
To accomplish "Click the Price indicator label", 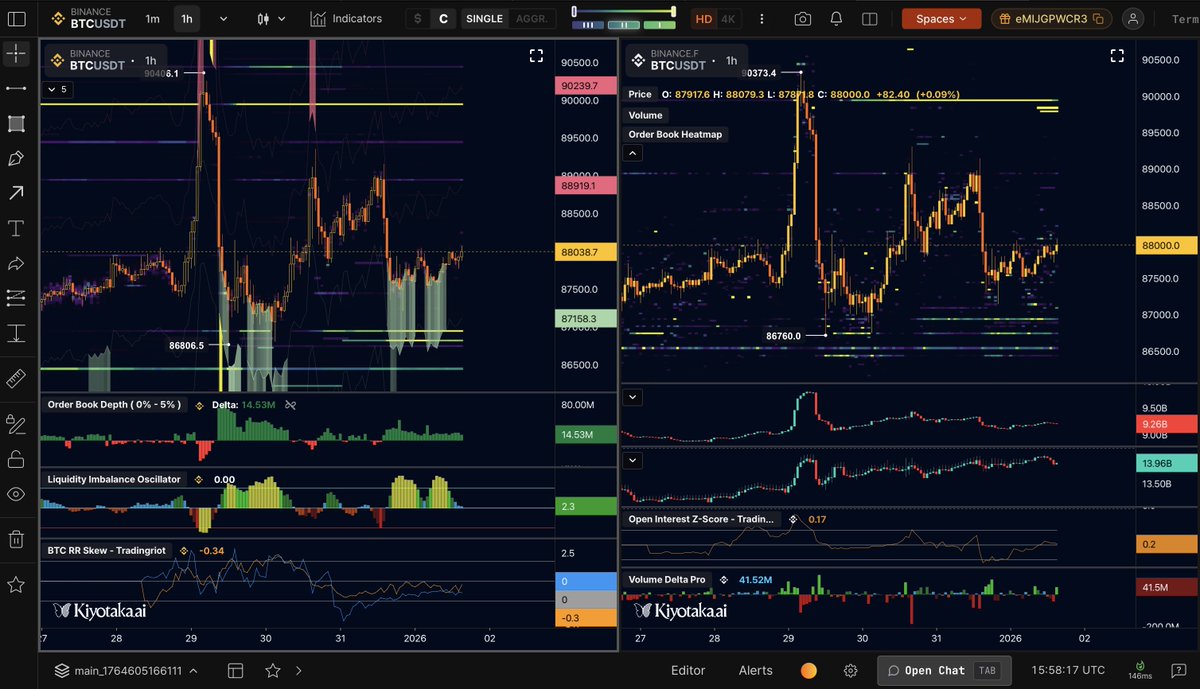I will point(640,94).
